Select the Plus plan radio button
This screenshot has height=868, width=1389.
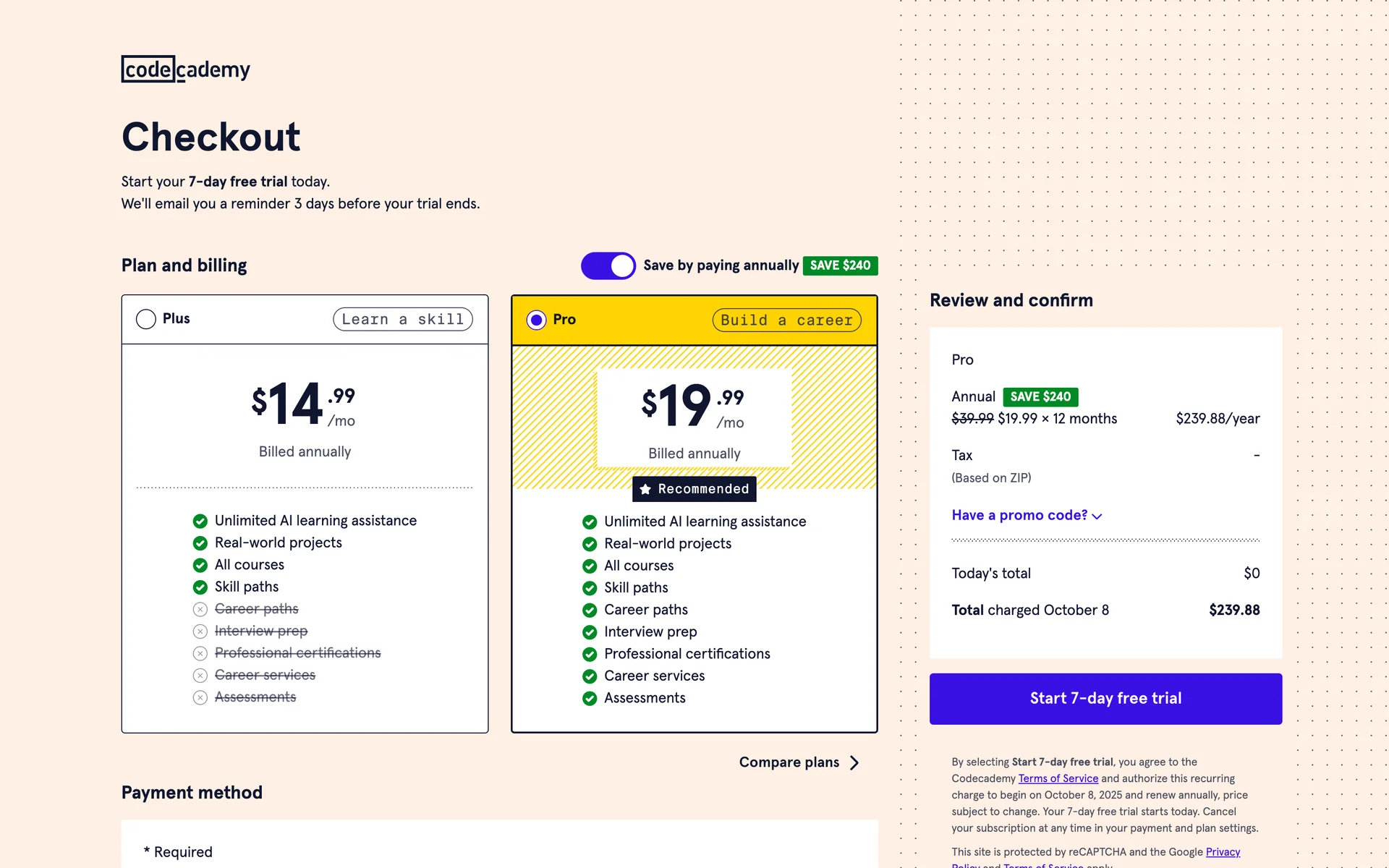[146, 319]
